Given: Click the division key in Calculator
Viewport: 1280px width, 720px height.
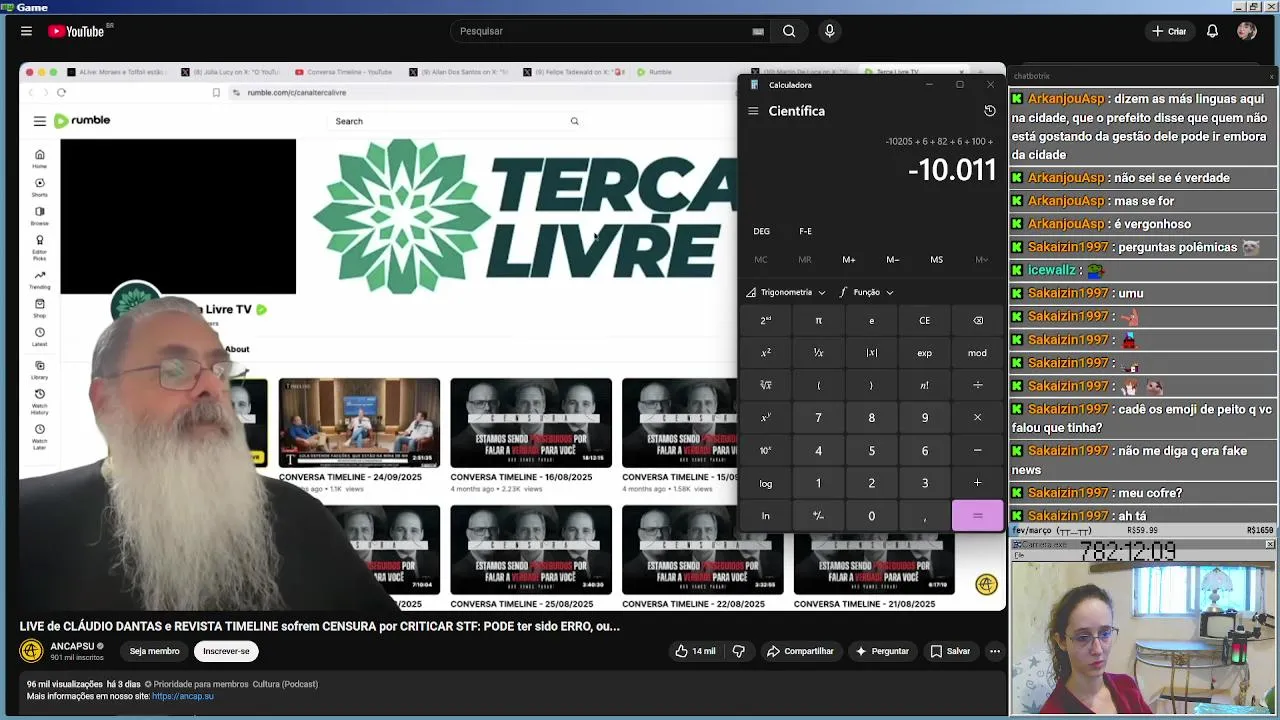Looking at the screenshot, I should click(977, 385).
